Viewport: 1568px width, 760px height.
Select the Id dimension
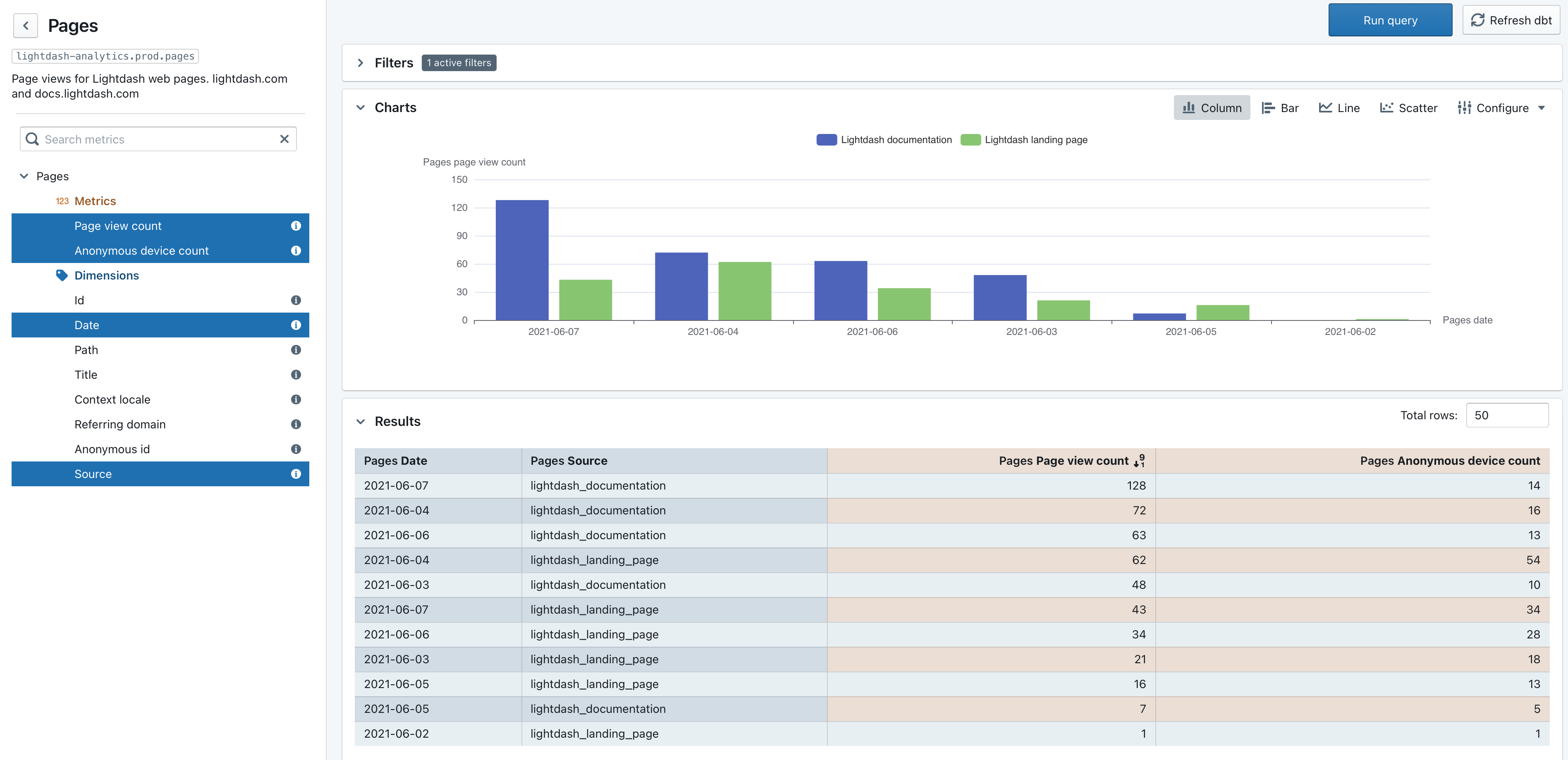160,300
